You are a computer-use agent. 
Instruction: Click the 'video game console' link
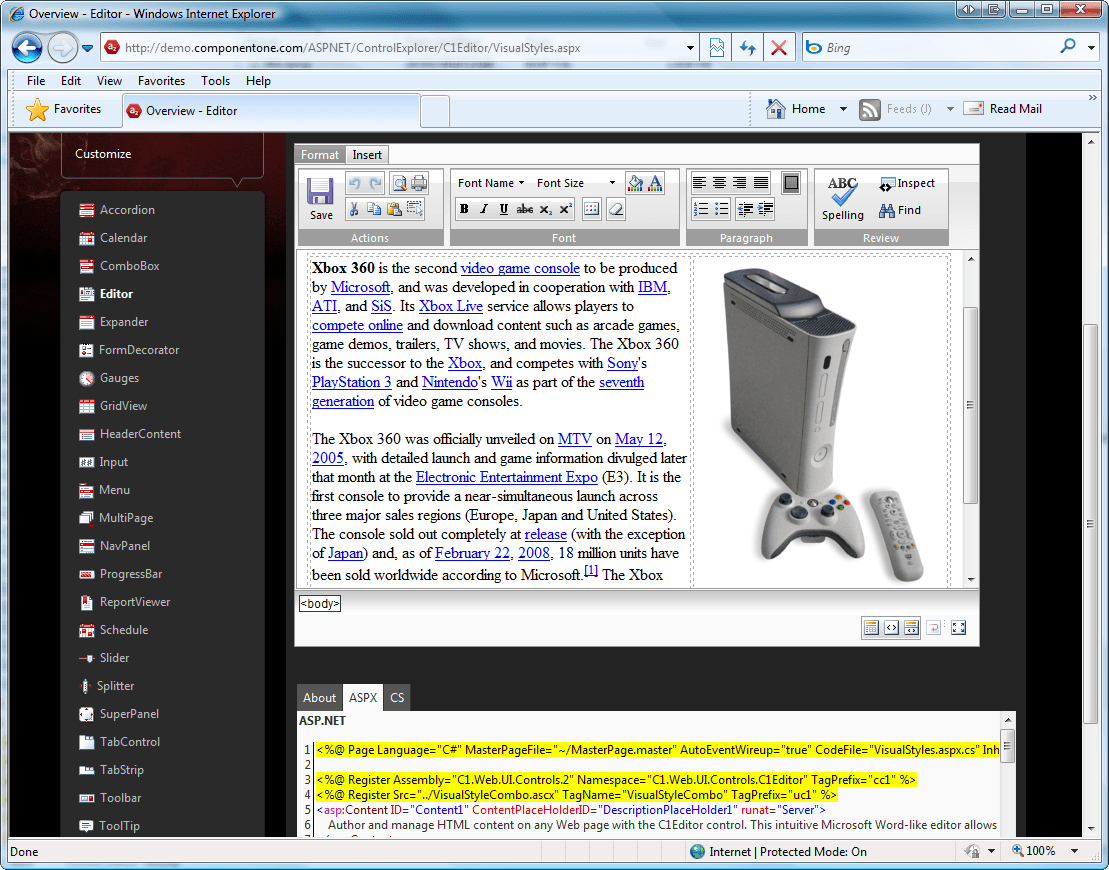520,268
